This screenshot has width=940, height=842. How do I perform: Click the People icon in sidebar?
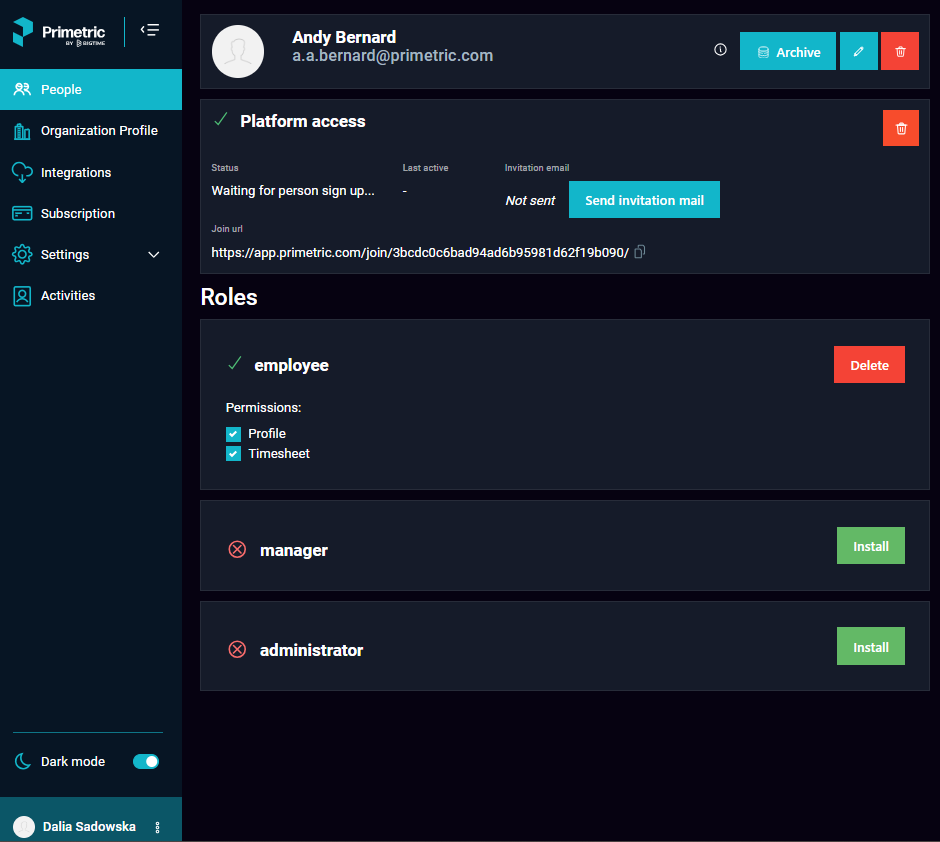22,89
